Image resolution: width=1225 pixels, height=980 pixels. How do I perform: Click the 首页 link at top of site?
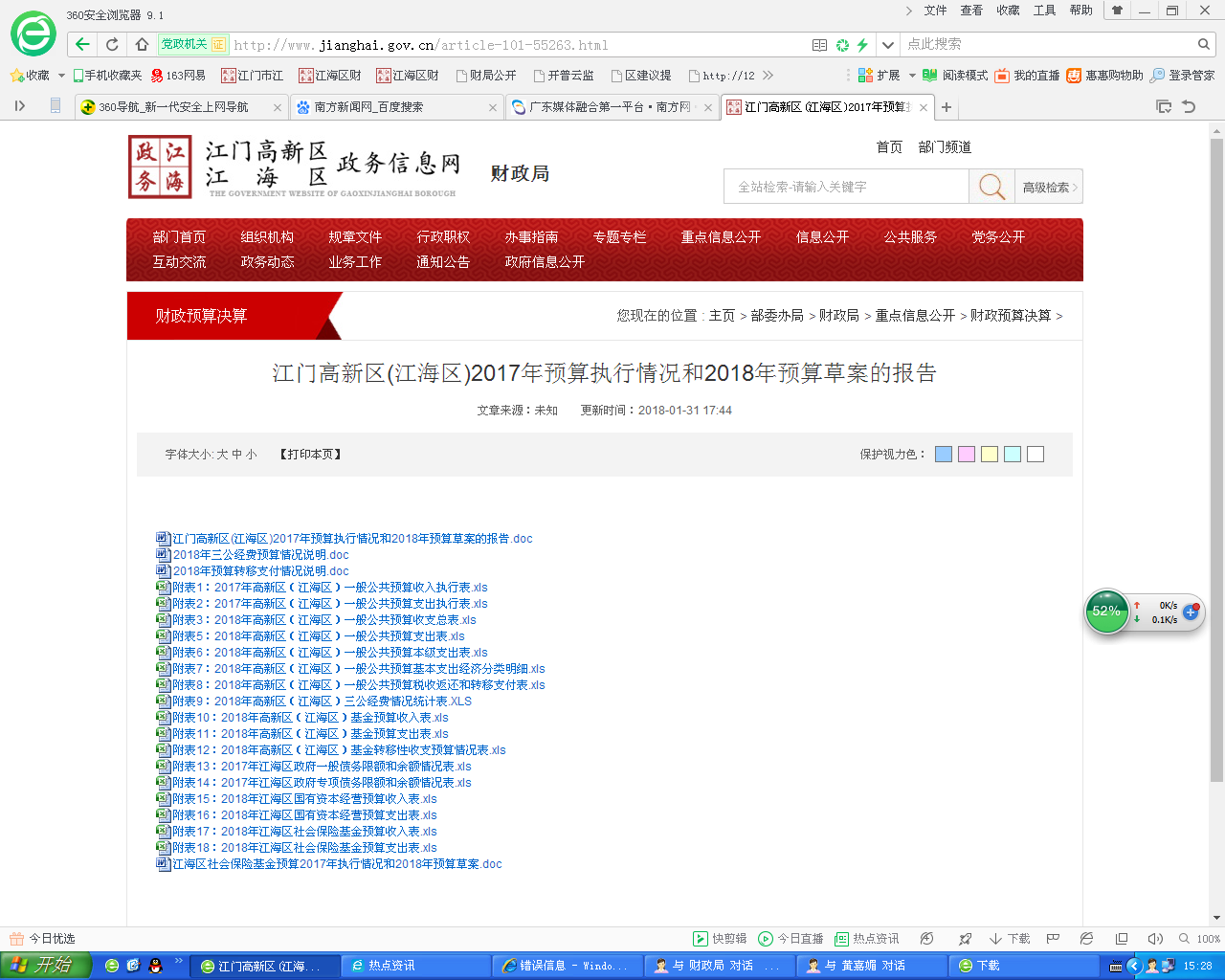pyautogui.click(x=889, y=147)
